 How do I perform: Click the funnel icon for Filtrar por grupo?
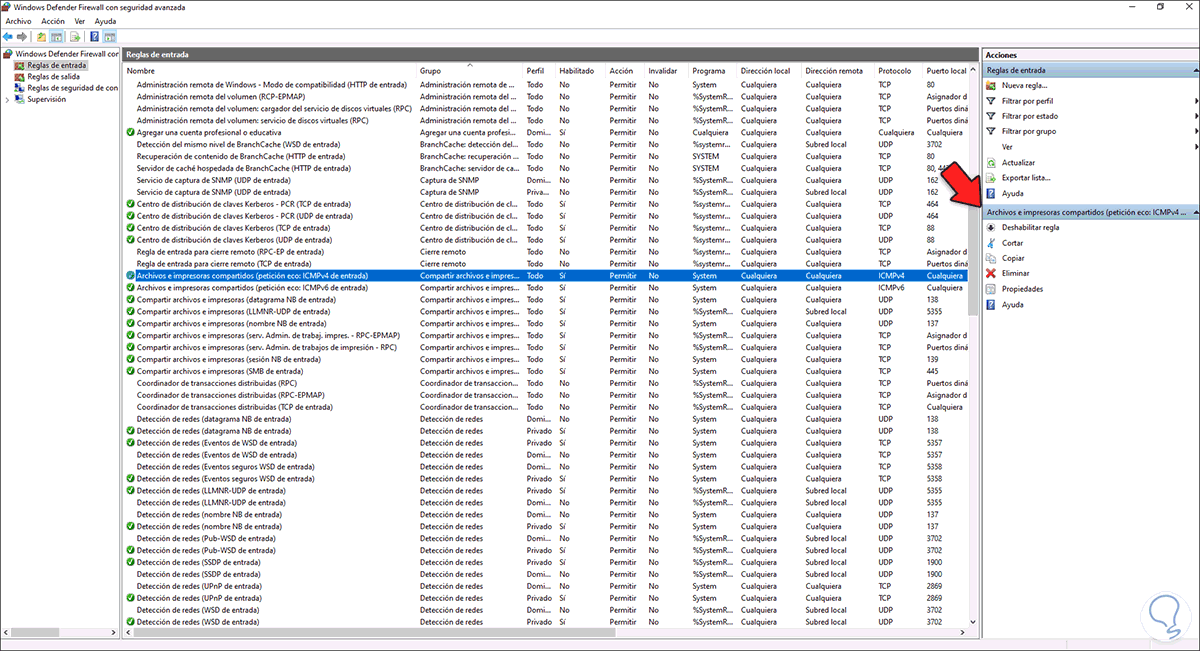tap(991, 131)
